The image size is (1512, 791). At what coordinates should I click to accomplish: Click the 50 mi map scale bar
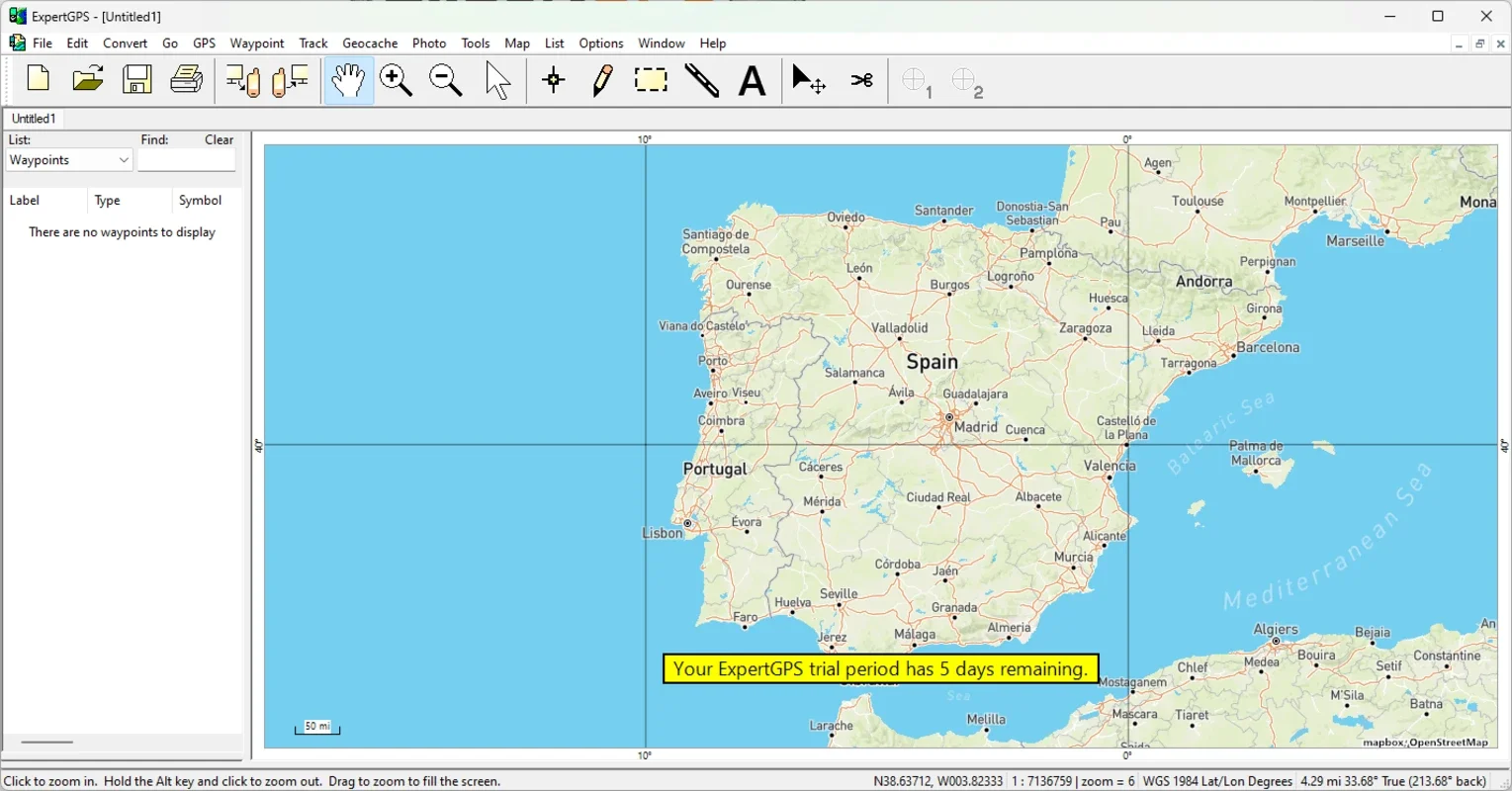pos(317,728)
